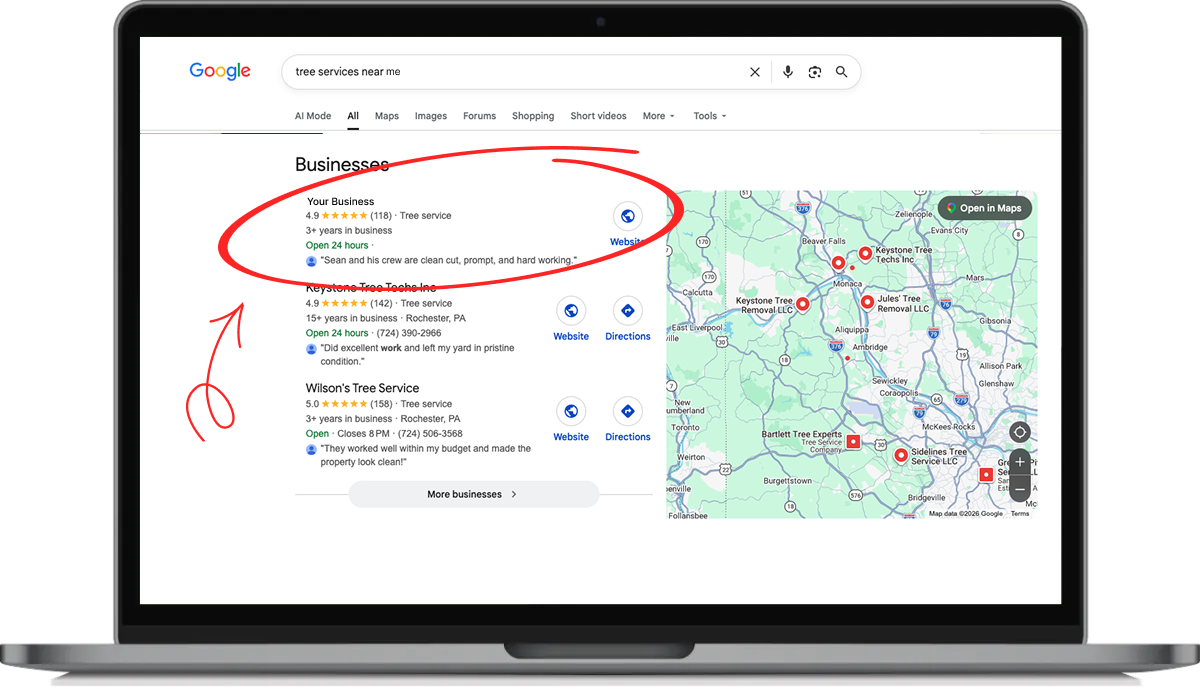Click the Businesses section heading
This screenshot has height=687, width=1200.
point(342,165)
